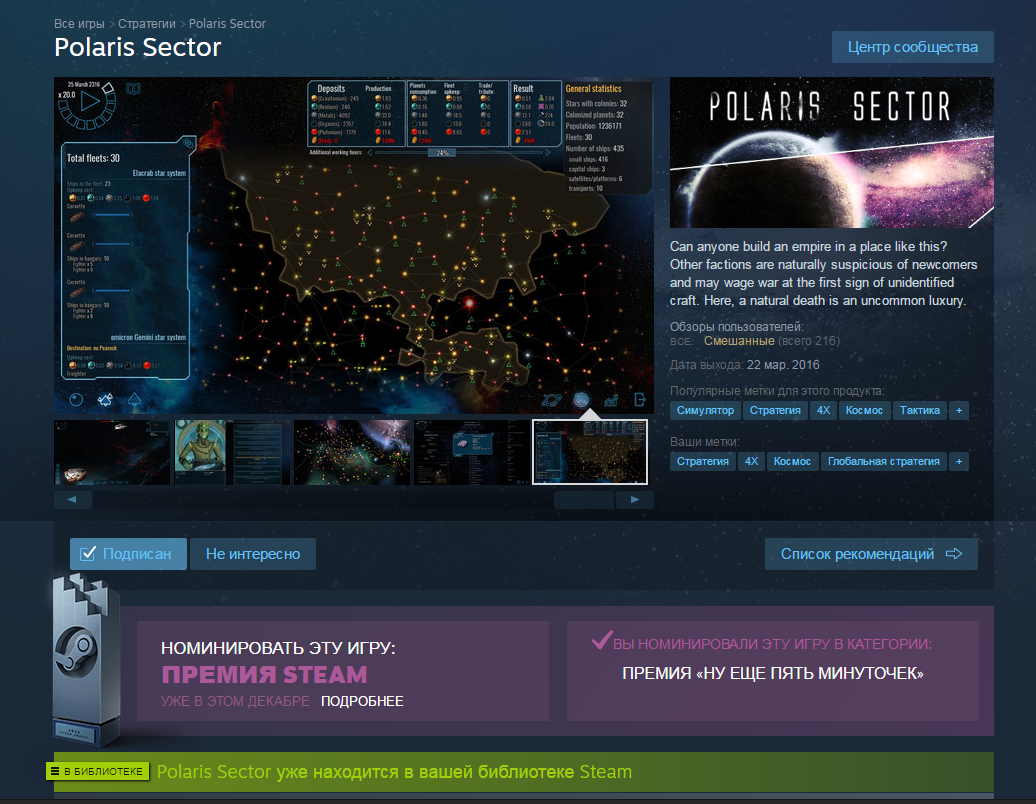Click the right arrow of screenshot strip
Viewport: 1036px width, 804px height.
click(x=634, y=500)
